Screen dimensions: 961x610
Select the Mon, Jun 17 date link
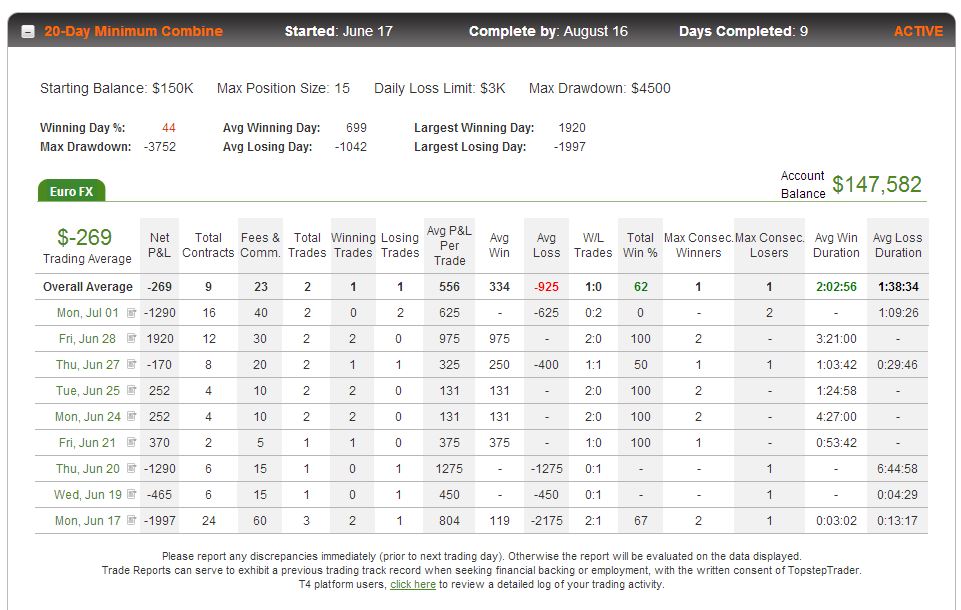[88, 520]
